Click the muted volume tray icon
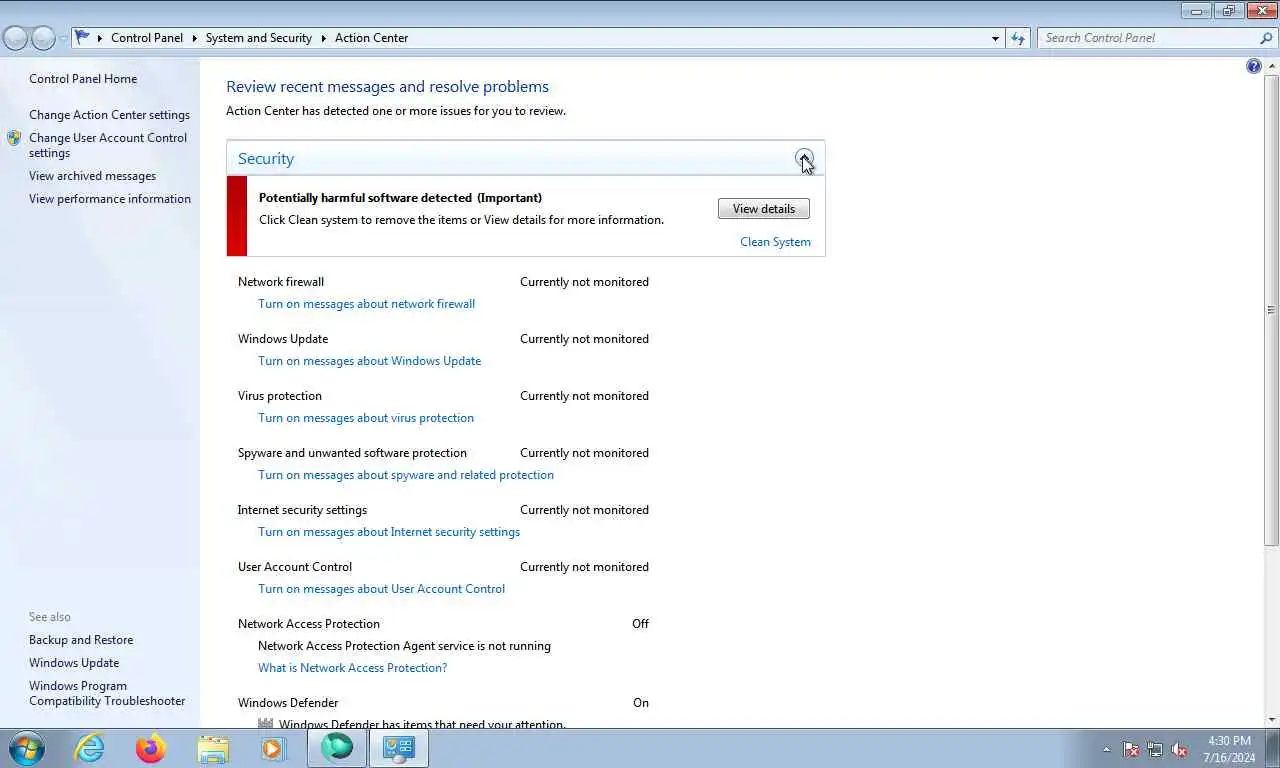This screenshot has height=768, width=1280. coord(1179,749)
